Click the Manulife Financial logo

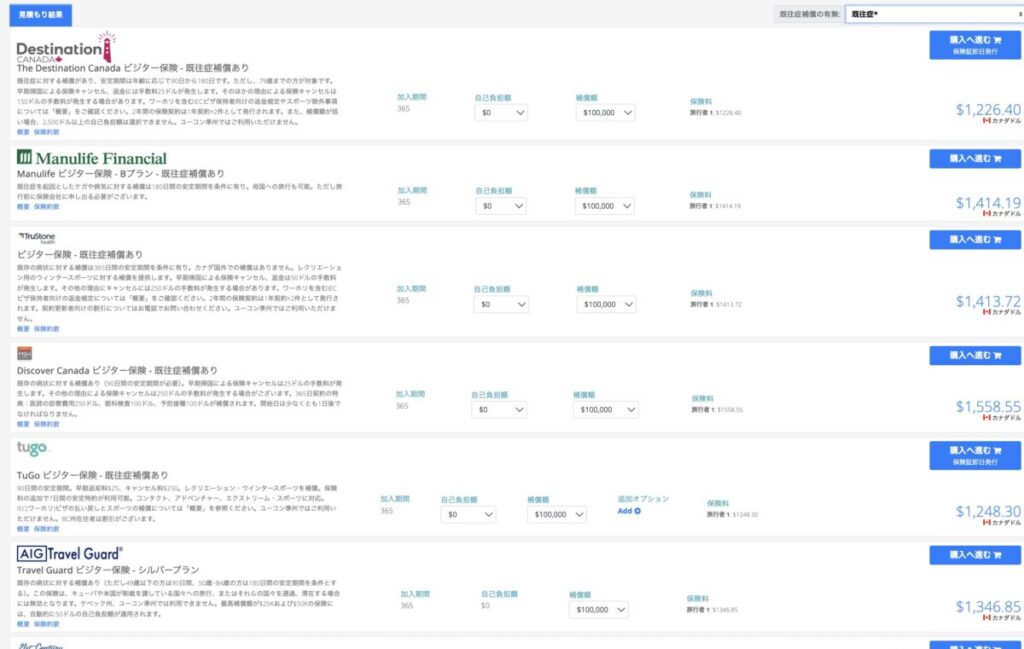pyautogui.click(x=91, y=157)
